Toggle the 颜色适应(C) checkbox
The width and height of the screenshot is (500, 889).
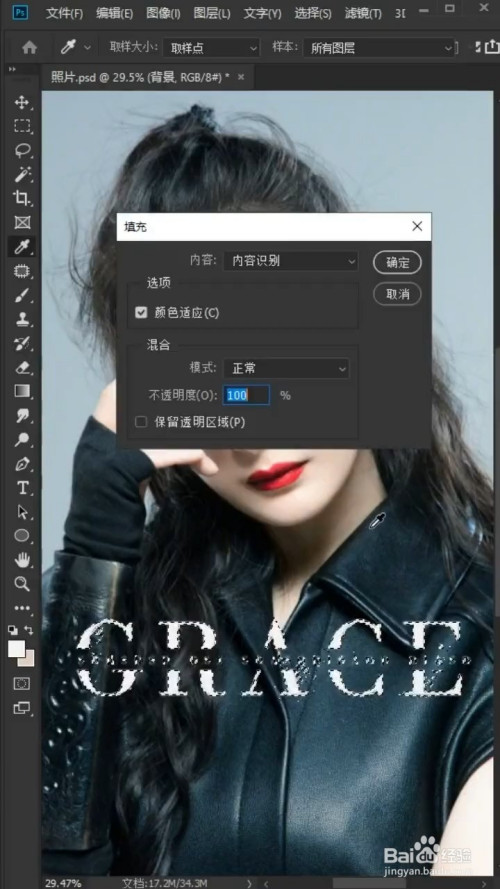pos(141,312)
